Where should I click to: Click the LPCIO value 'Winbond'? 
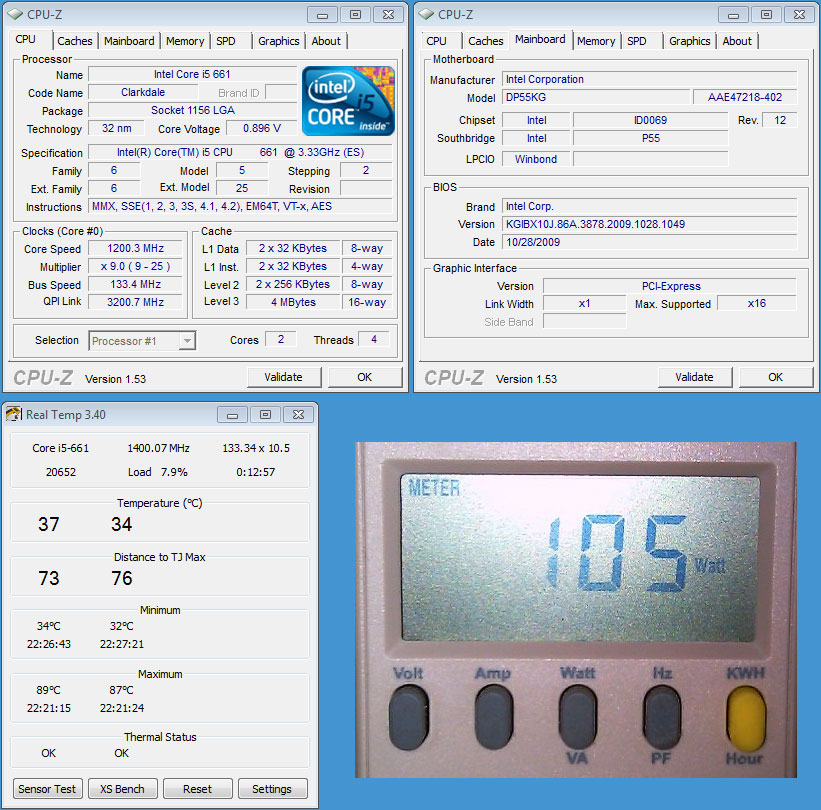pos(536,159)
